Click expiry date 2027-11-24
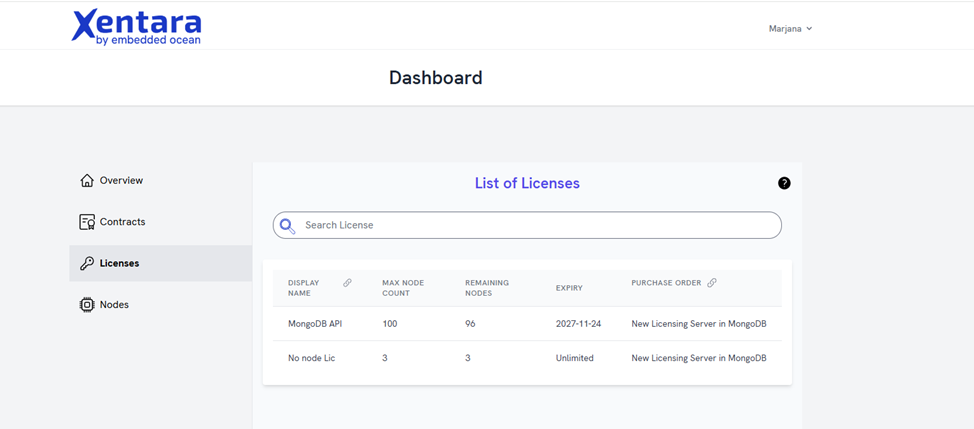974x429 pixels. 578,324
